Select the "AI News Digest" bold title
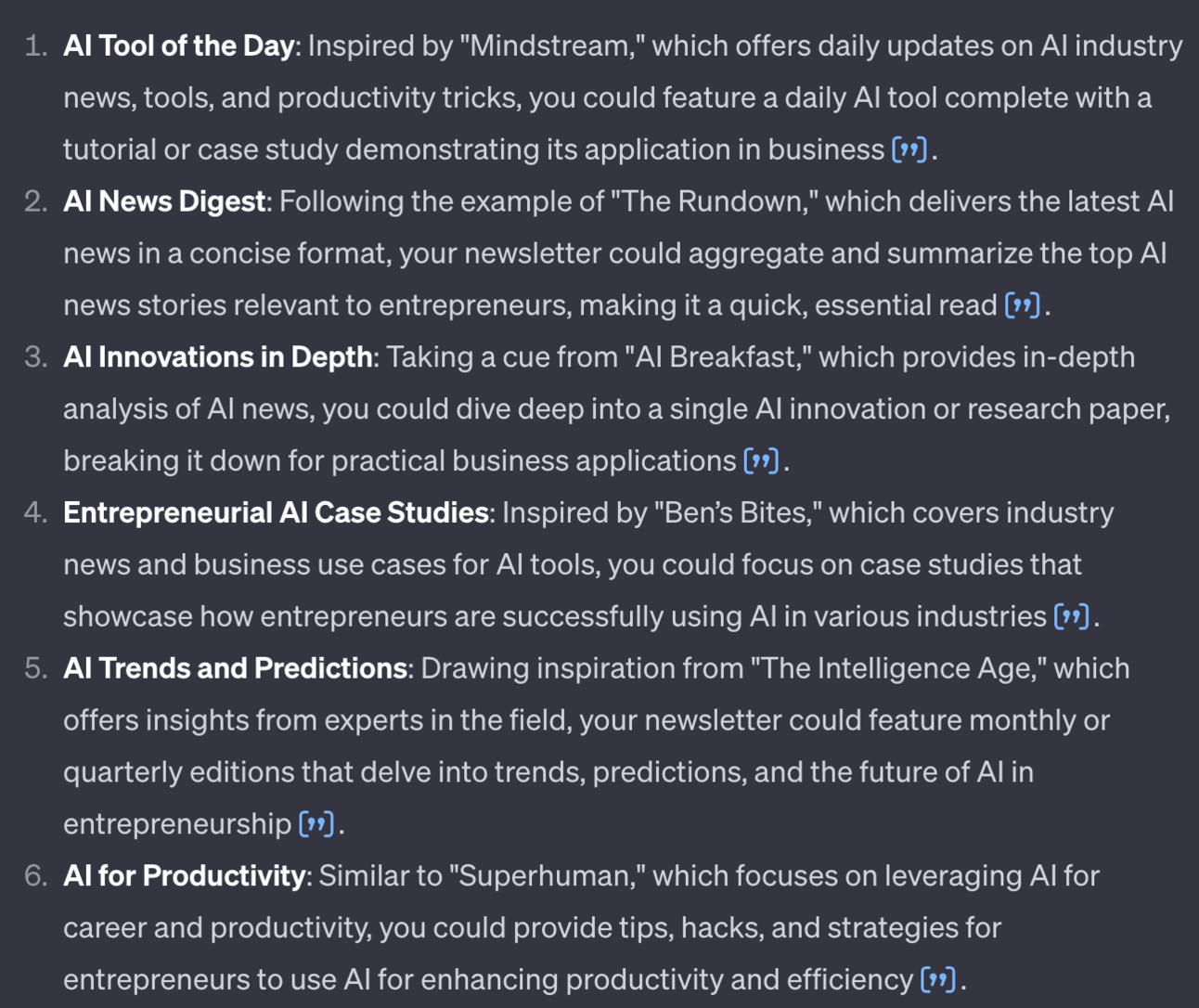The height and width of the screenshot is (1008, 1199). point(164,201)
